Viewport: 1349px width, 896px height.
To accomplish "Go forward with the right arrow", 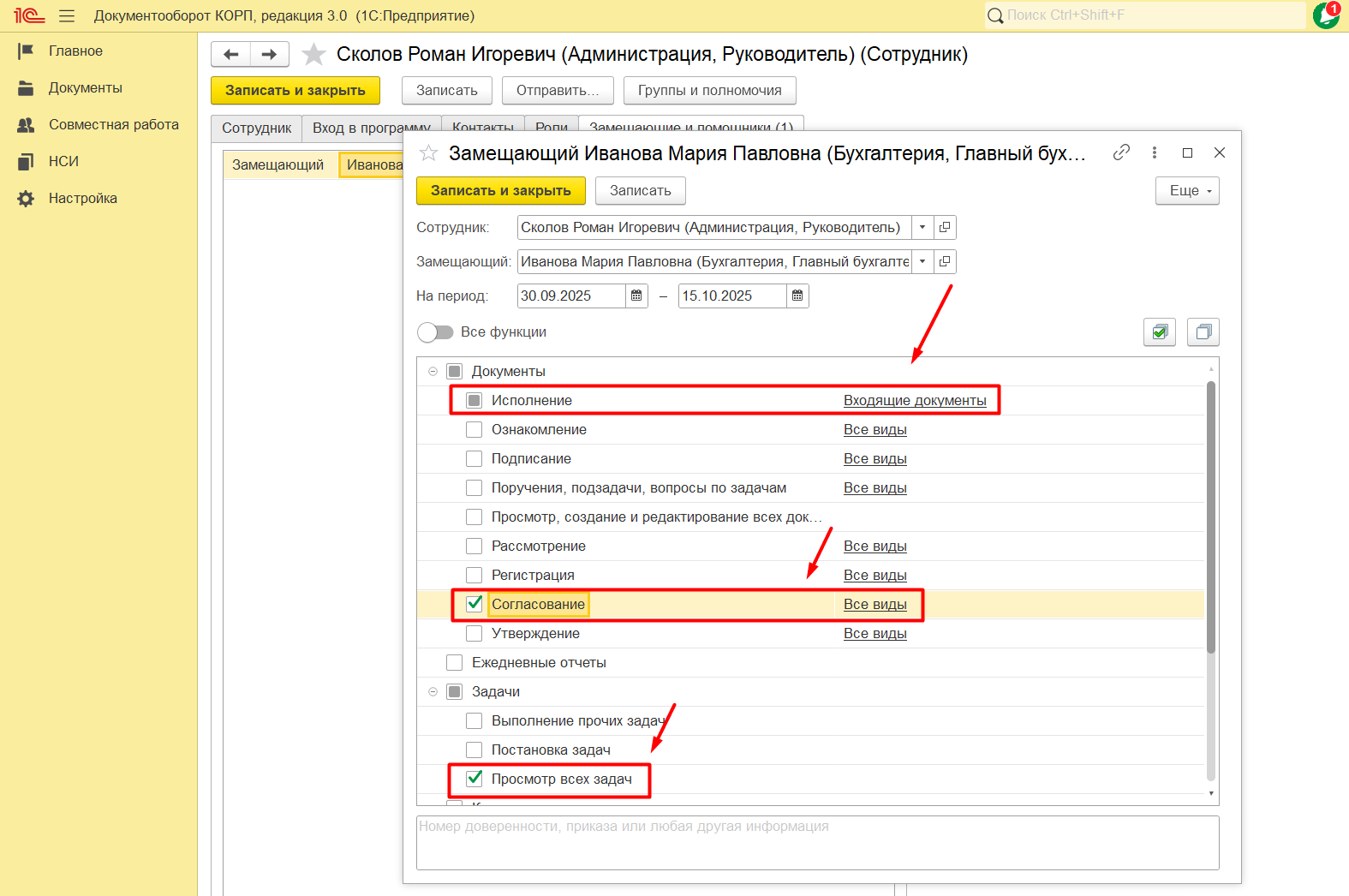I will tap(270, 54).
